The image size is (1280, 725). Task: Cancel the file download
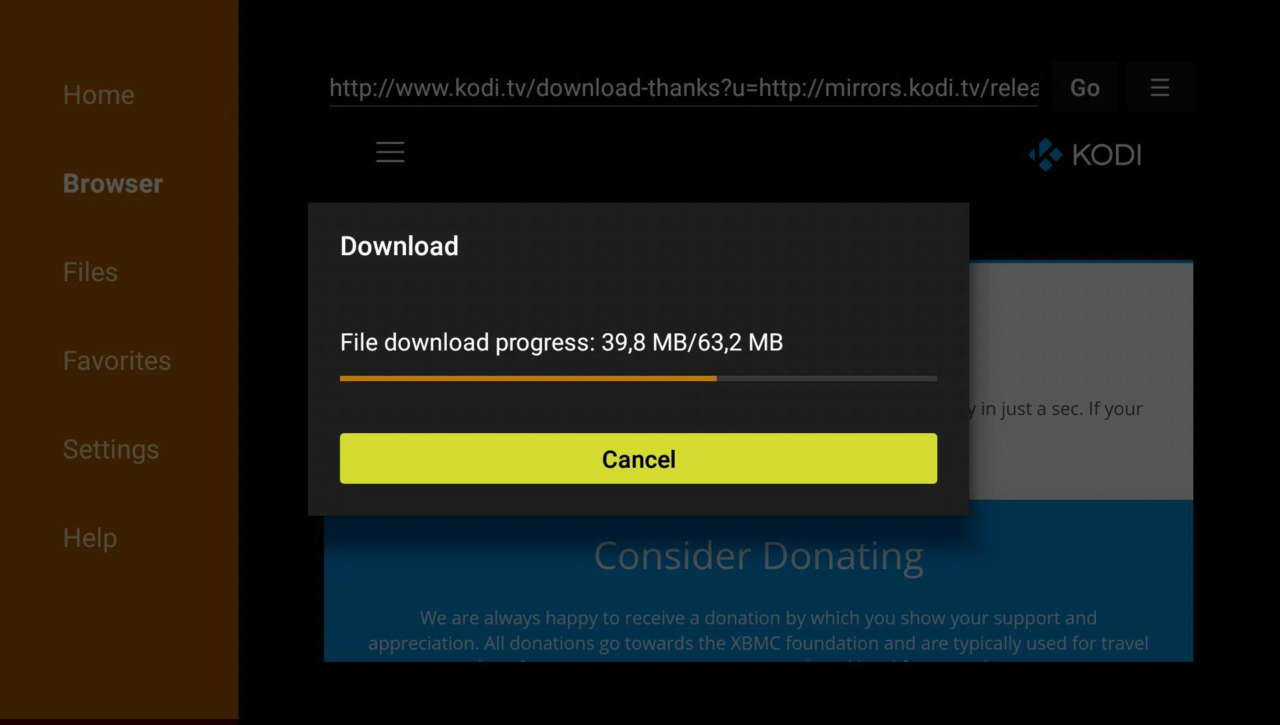point(638,459)
